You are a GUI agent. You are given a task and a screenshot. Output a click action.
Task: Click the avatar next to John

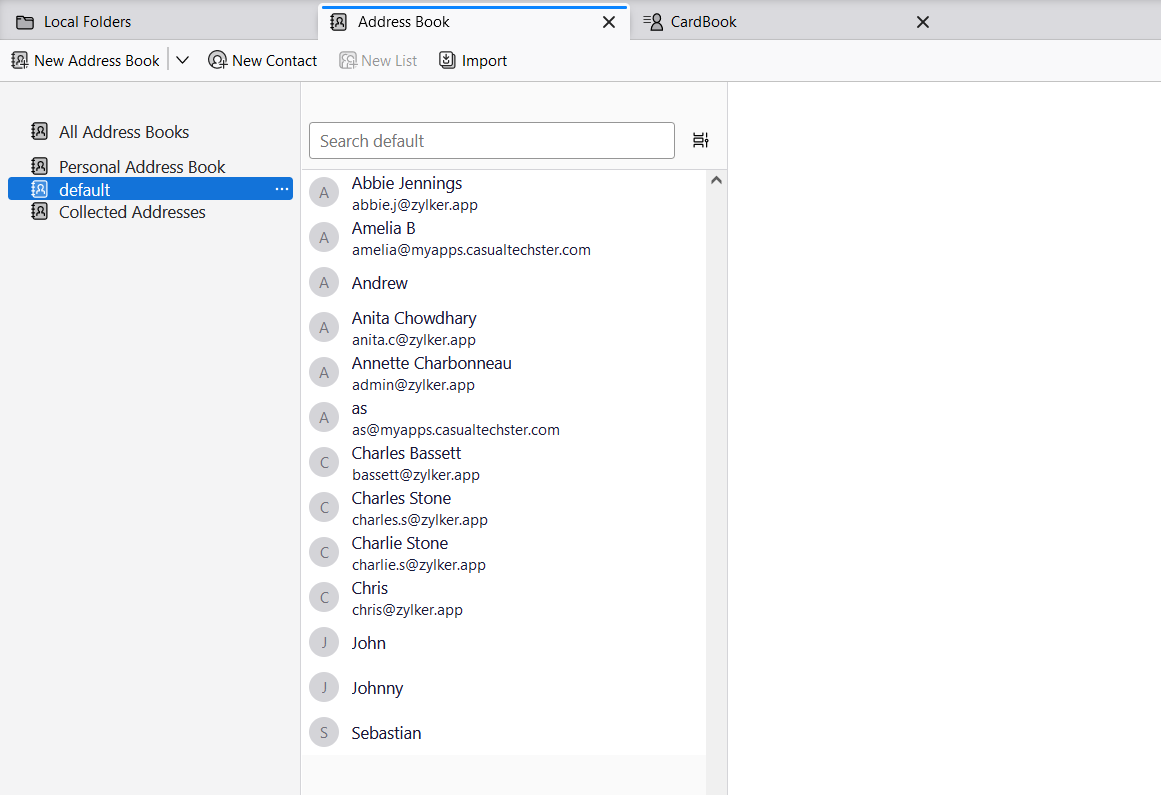324,643
